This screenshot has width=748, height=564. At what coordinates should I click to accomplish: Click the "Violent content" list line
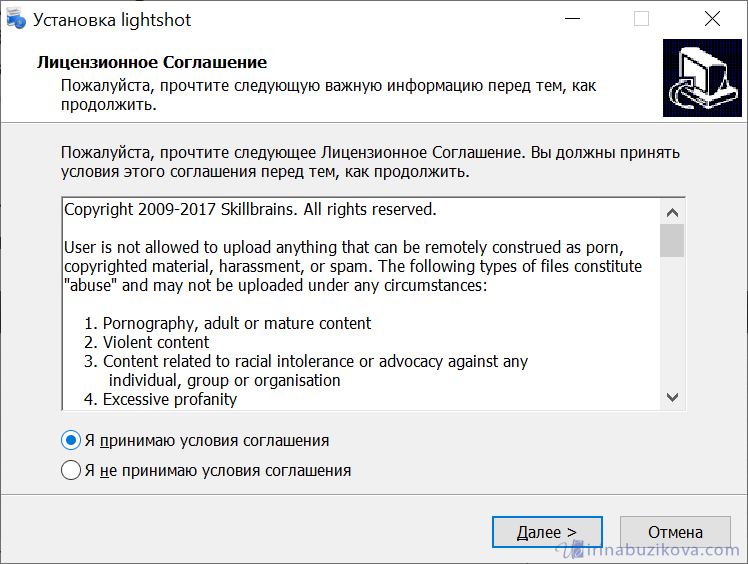pos(155,342)
